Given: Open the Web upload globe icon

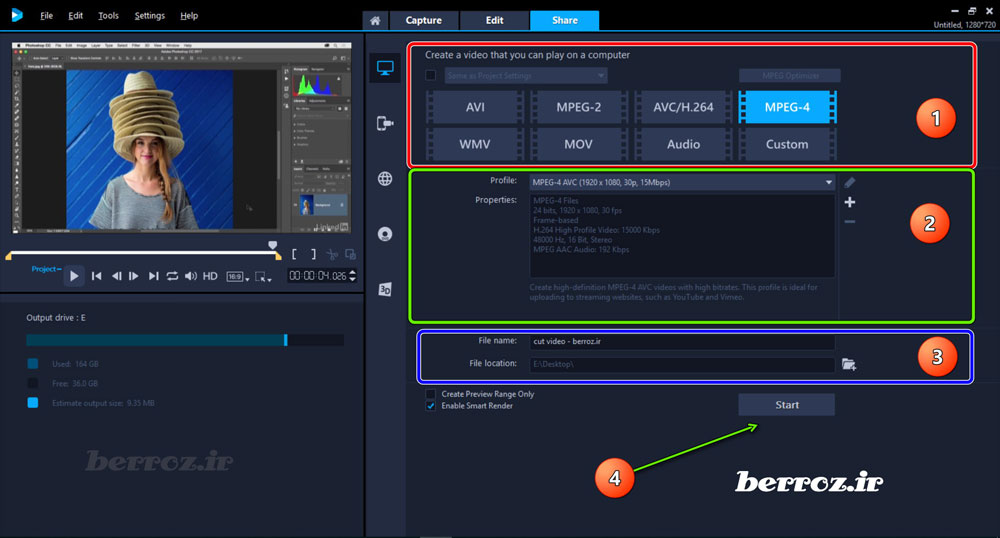Looking at the screenshot, I should click(x=385, y=179).
